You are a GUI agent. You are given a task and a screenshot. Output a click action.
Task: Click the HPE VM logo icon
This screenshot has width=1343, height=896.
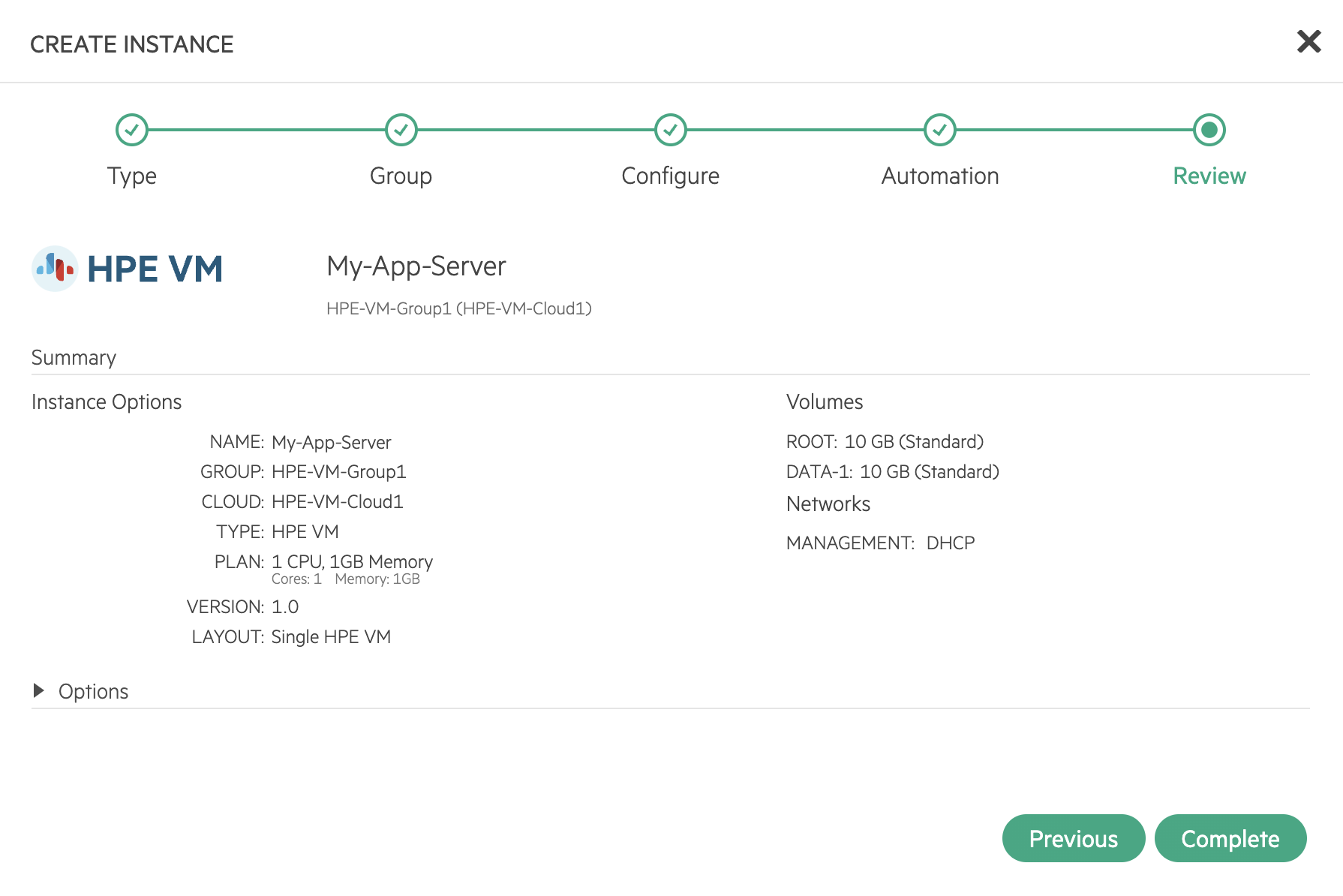click(55, 268)
